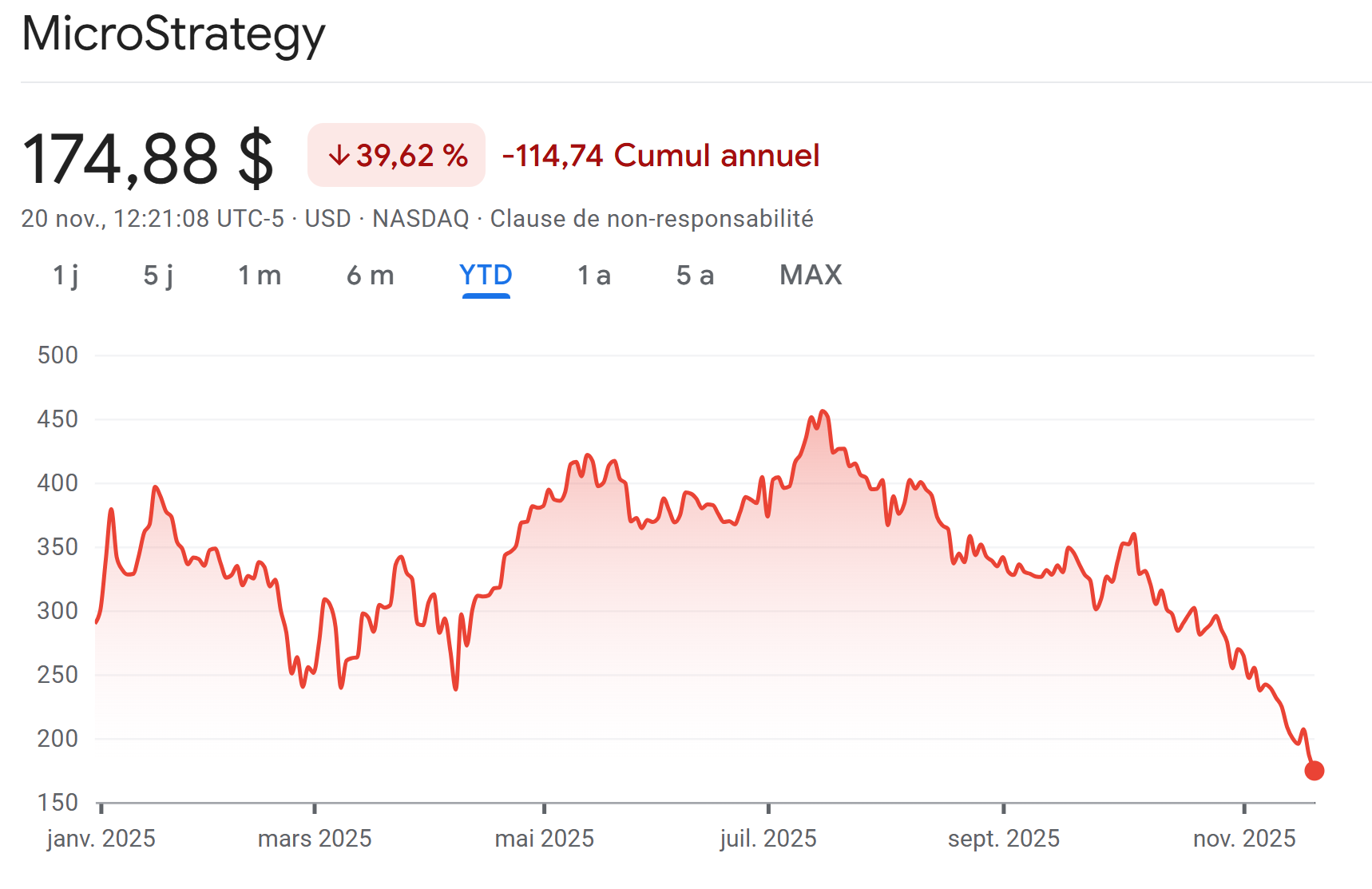Open the 6 m range tab
Screen dimensions: 1372x889
point(371,276)
